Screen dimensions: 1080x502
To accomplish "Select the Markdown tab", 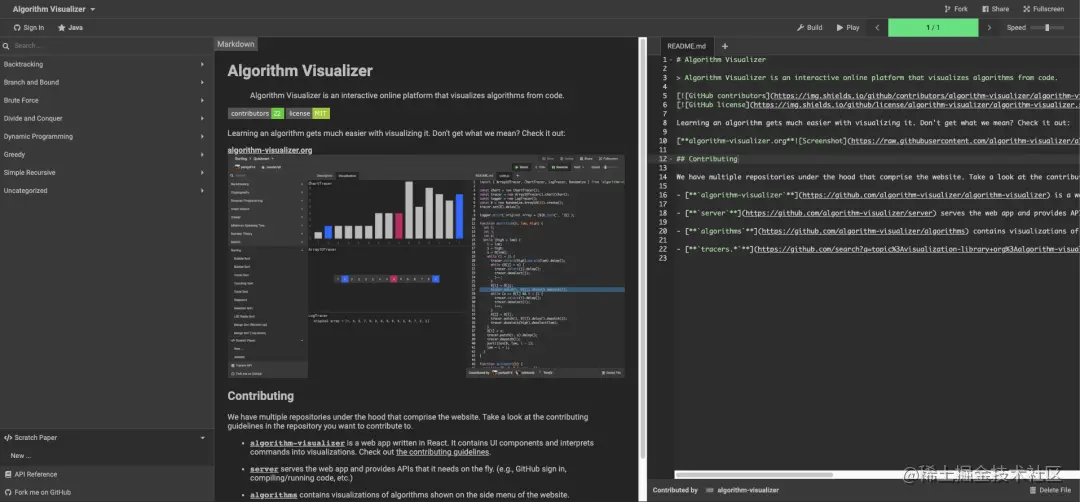I will (x=236, y=44).
